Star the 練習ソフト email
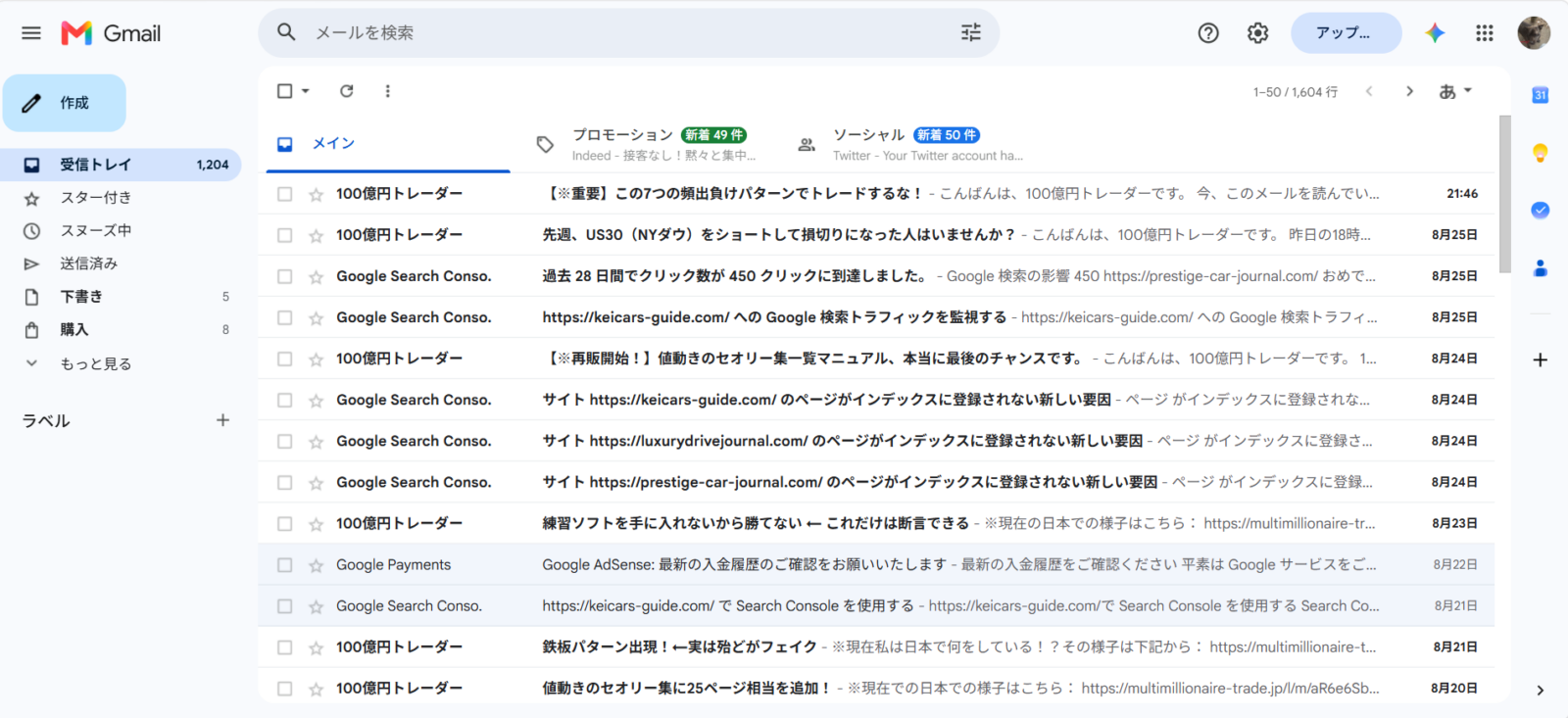 point(316,524)
